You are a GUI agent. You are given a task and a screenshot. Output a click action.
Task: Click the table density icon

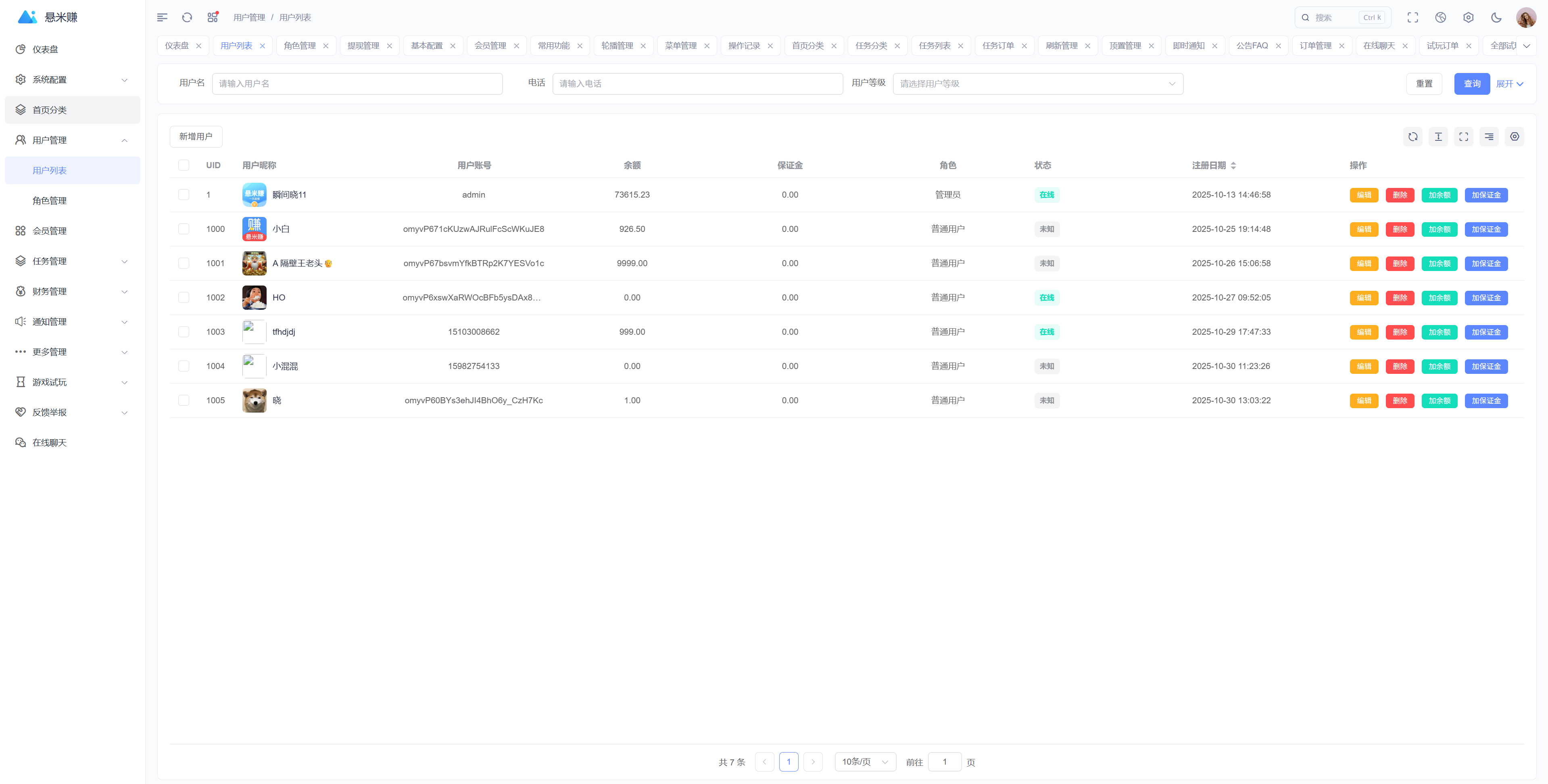(x=1438, y=137)
